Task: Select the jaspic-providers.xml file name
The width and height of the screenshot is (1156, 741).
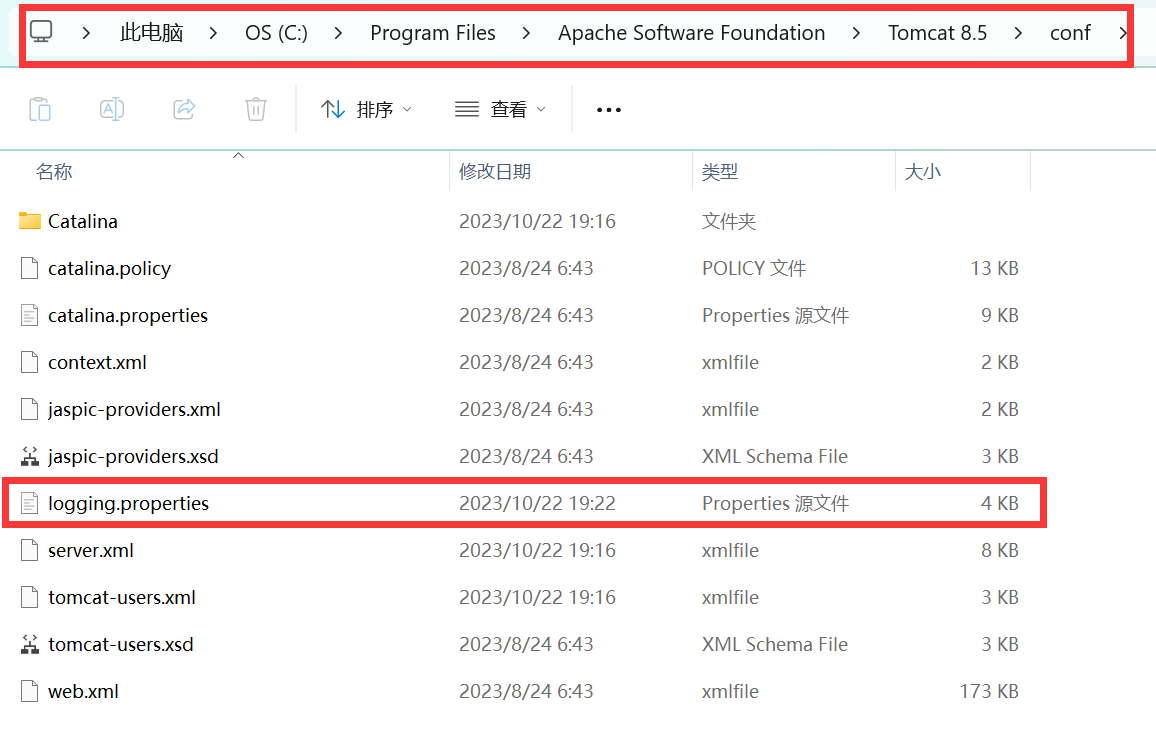Action: 134,410
